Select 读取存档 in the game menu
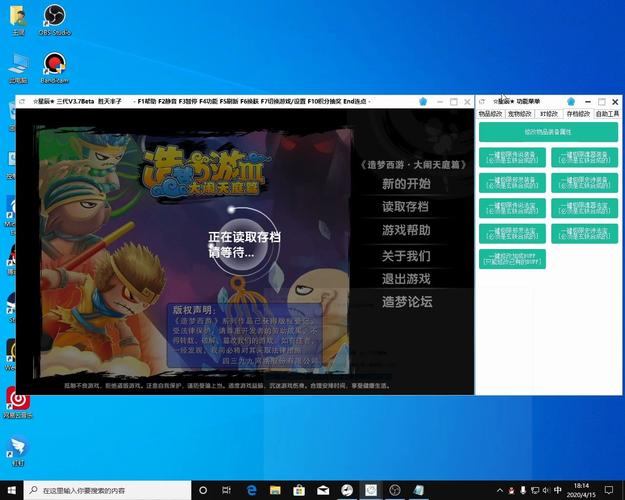Viewport: 625px width, 500px height. pyautogui.click(x=405, y=207)
